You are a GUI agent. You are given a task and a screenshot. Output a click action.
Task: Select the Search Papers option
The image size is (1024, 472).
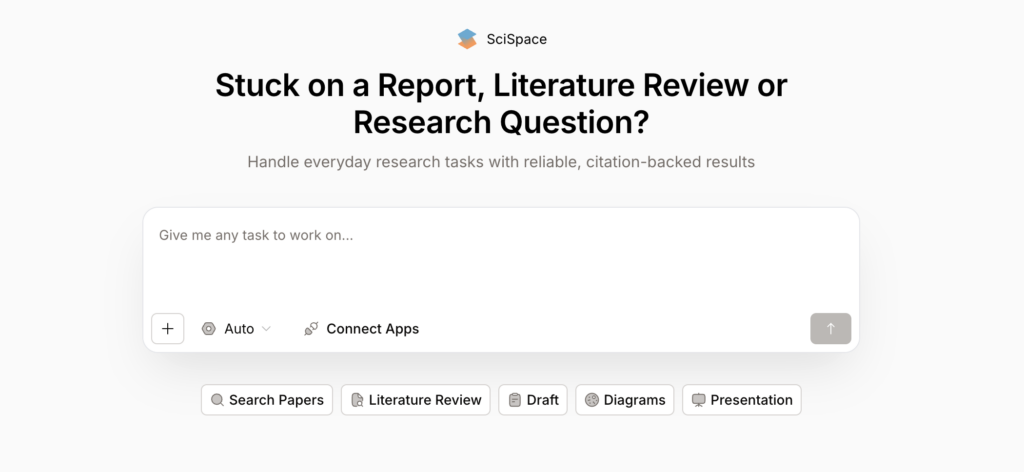point(276,400)
